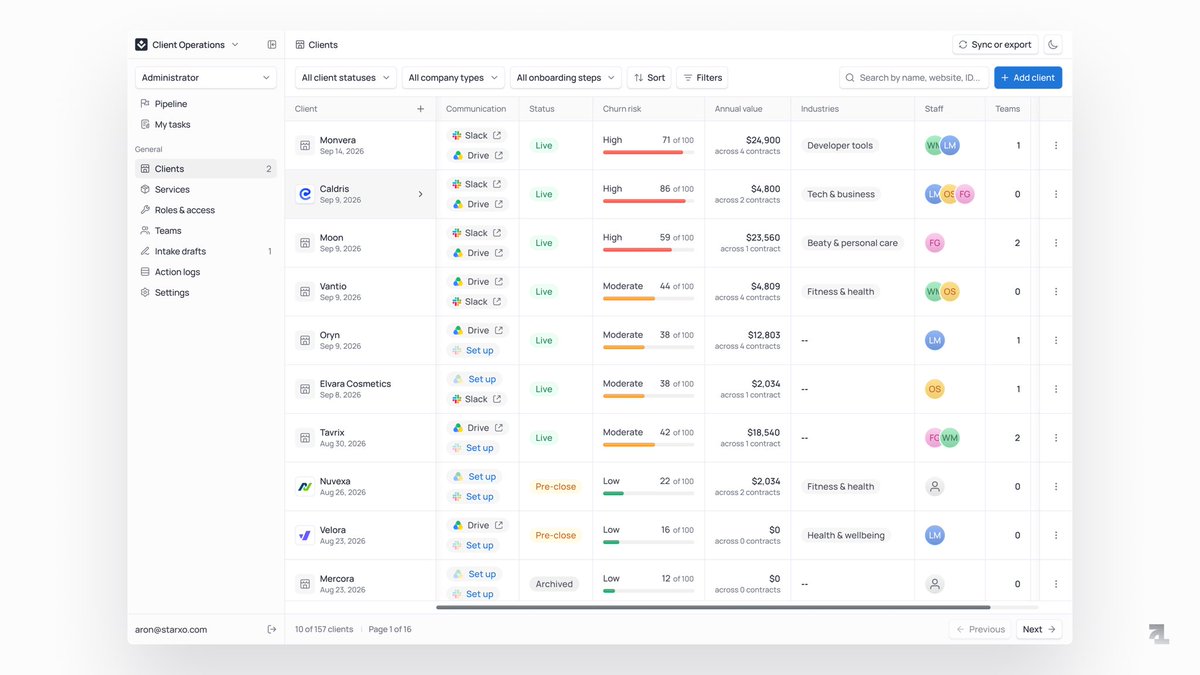Click Set up Drive for Elvara Cosmetics
Screen dimensions: 1200x675
click(x=475, y=380)
